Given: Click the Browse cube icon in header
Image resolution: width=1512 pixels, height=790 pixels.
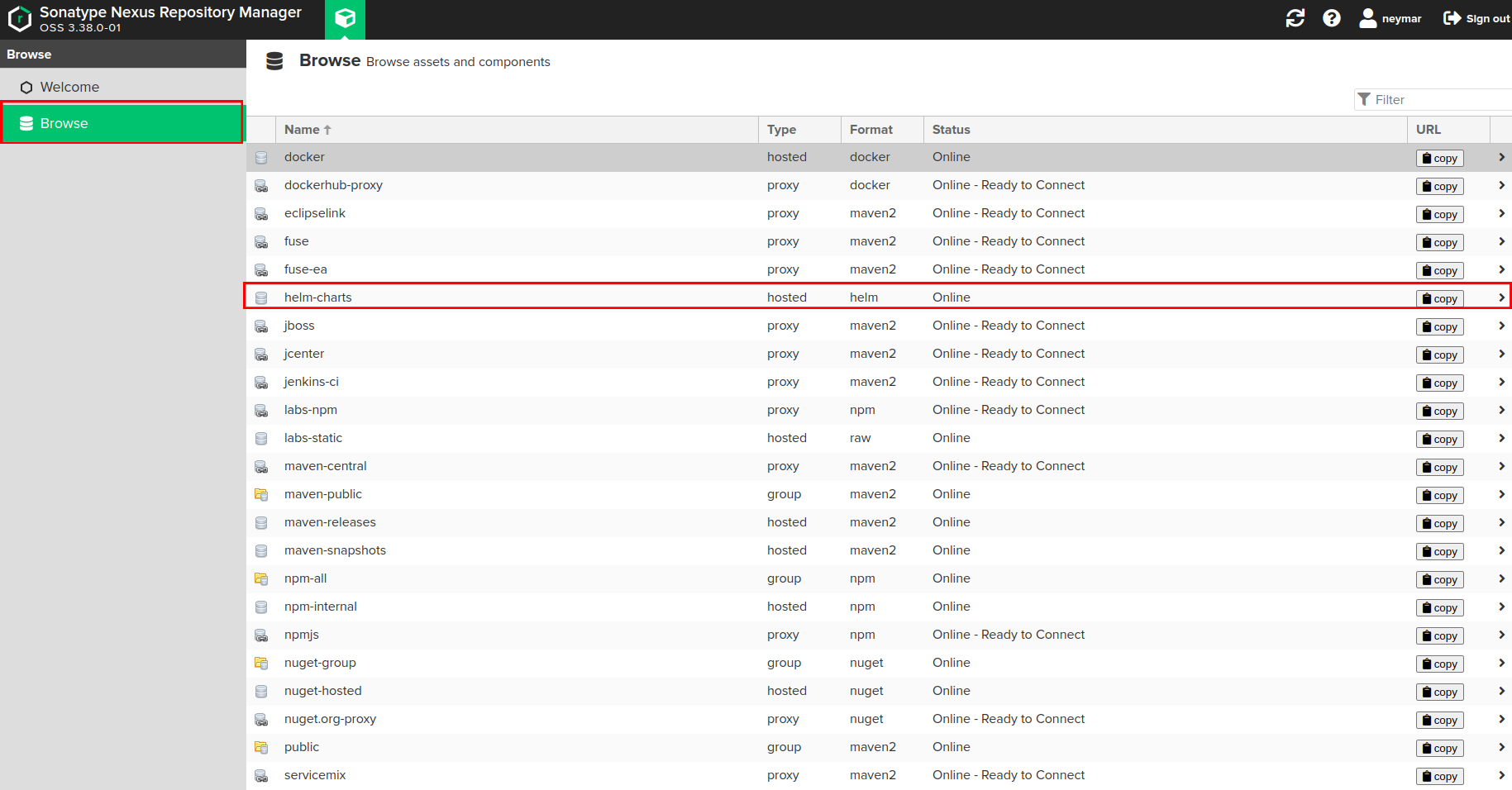Looking at the screenshot, I should point(345,18).
